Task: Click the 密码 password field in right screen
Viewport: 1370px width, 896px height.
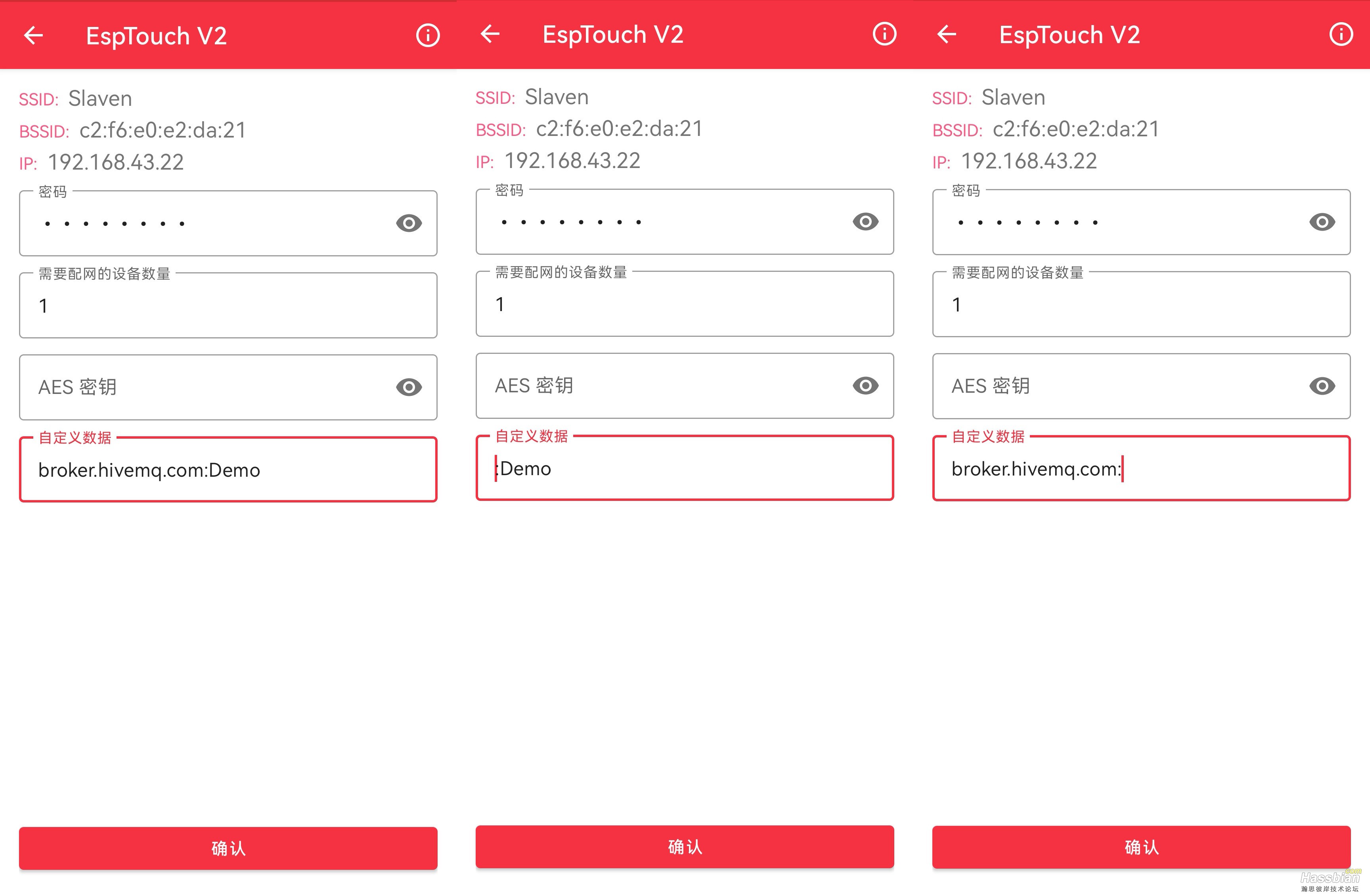Action: tap(1141, 222)
